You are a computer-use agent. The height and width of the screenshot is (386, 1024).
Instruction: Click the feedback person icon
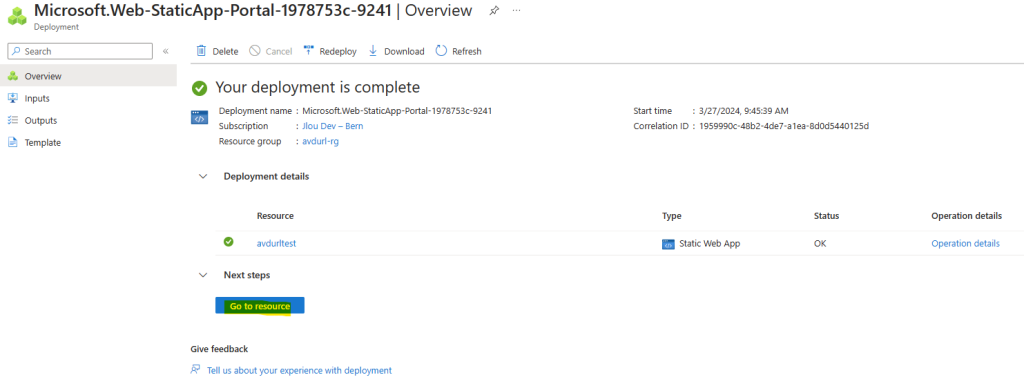coord(195,370)
